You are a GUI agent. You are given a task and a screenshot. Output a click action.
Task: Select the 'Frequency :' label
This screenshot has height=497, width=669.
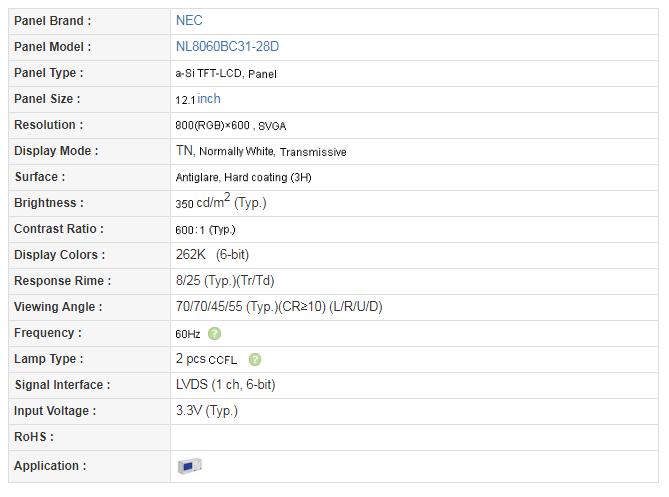point(48,333)
